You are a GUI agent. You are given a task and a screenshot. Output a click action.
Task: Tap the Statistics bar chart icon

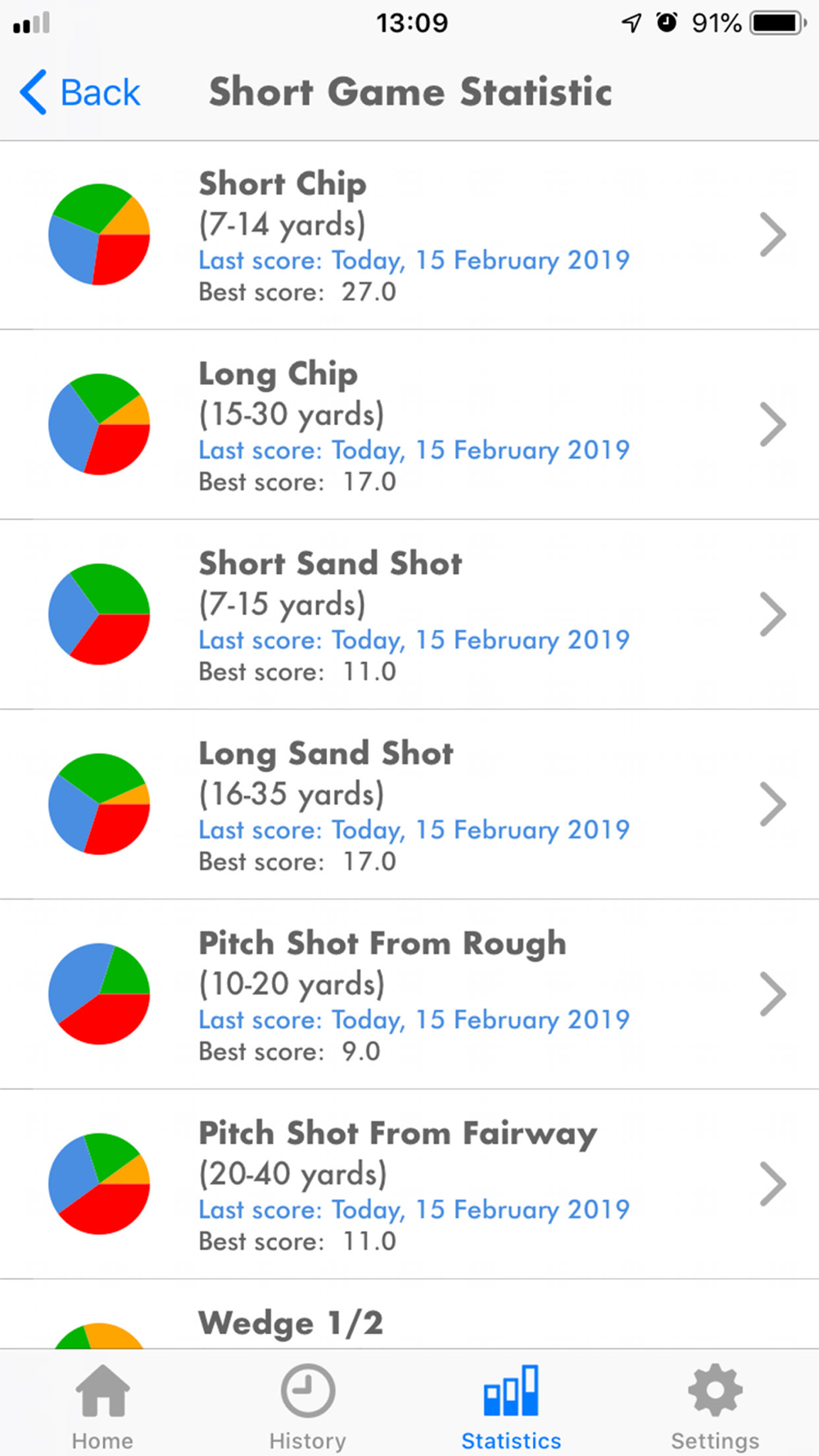511,1390
